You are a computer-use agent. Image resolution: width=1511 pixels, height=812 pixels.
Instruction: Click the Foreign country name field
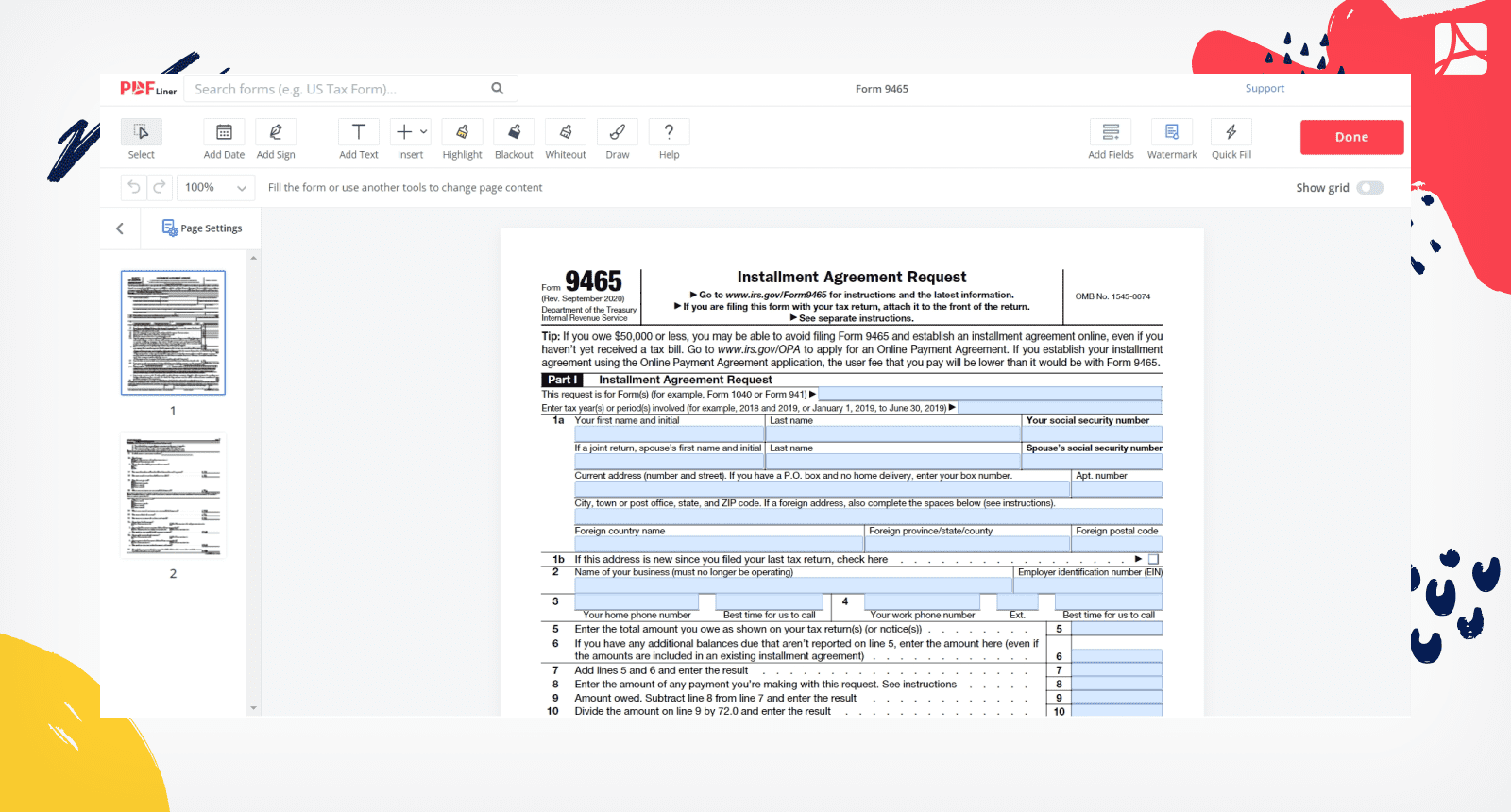(x=720, y=545)
